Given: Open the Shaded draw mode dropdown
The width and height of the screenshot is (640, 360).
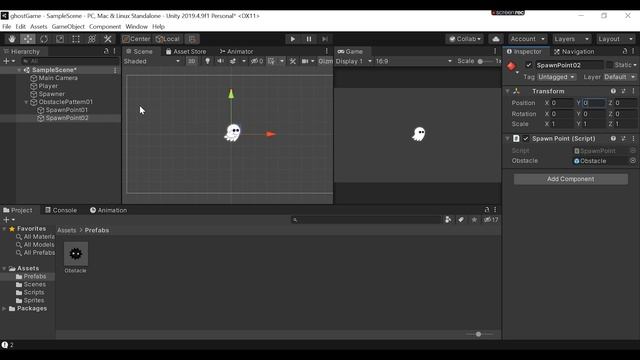Looking at the screenshot, I should pos(152,61).
